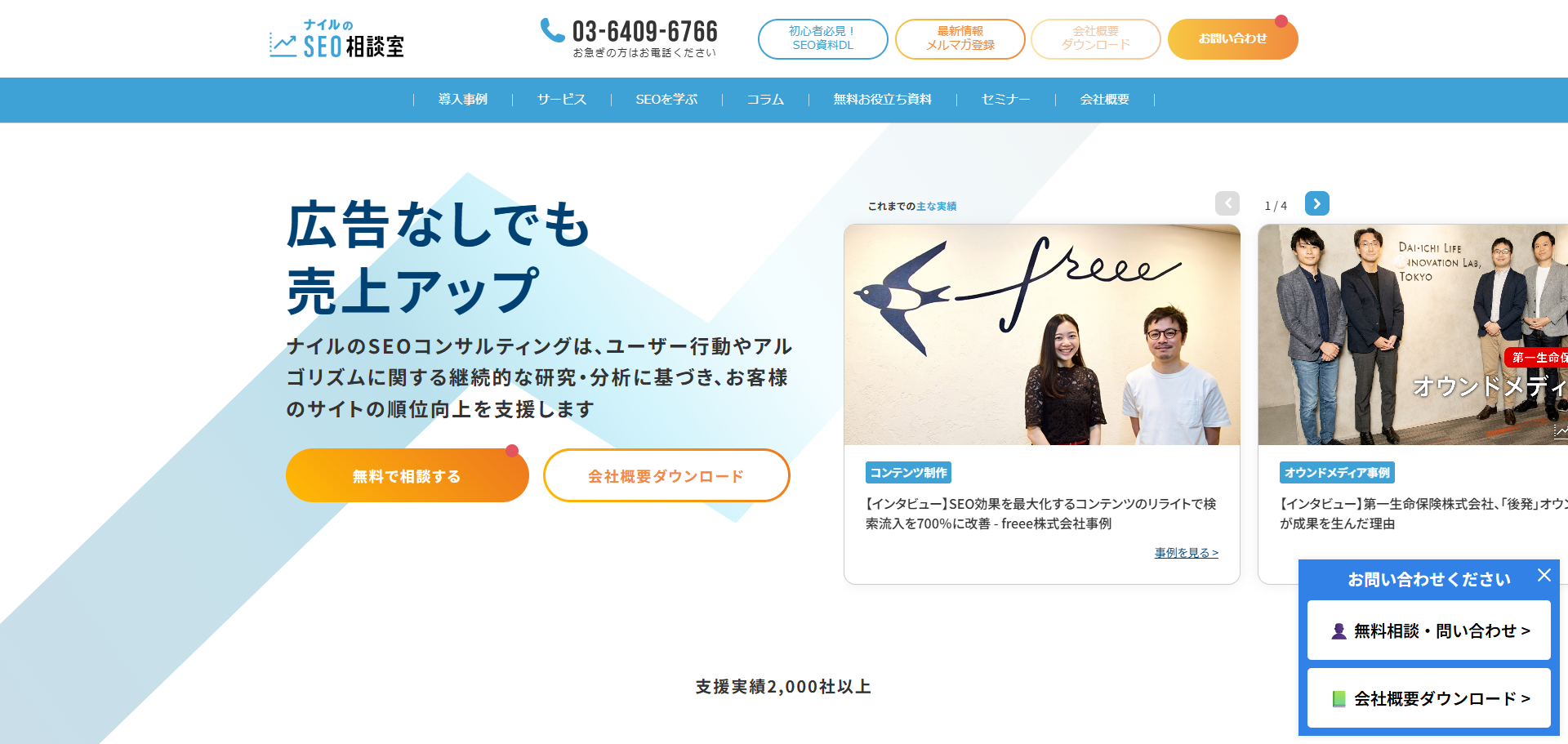This screenshot has width=1568, height=744.
Task: Click the 会社概要ダウンロード outlined hero button
Action: 666,475
